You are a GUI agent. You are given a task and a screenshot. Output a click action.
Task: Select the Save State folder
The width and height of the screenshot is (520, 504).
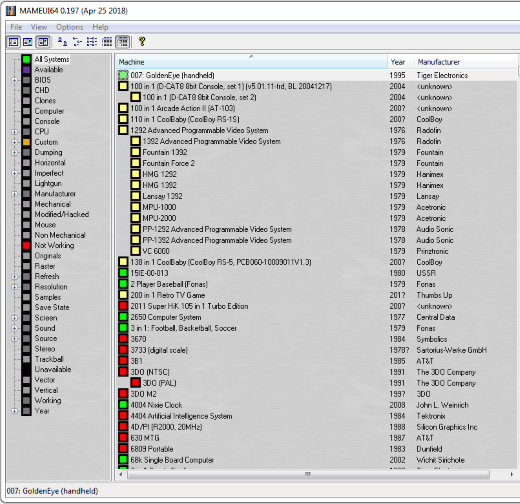[x=52, y=307]
